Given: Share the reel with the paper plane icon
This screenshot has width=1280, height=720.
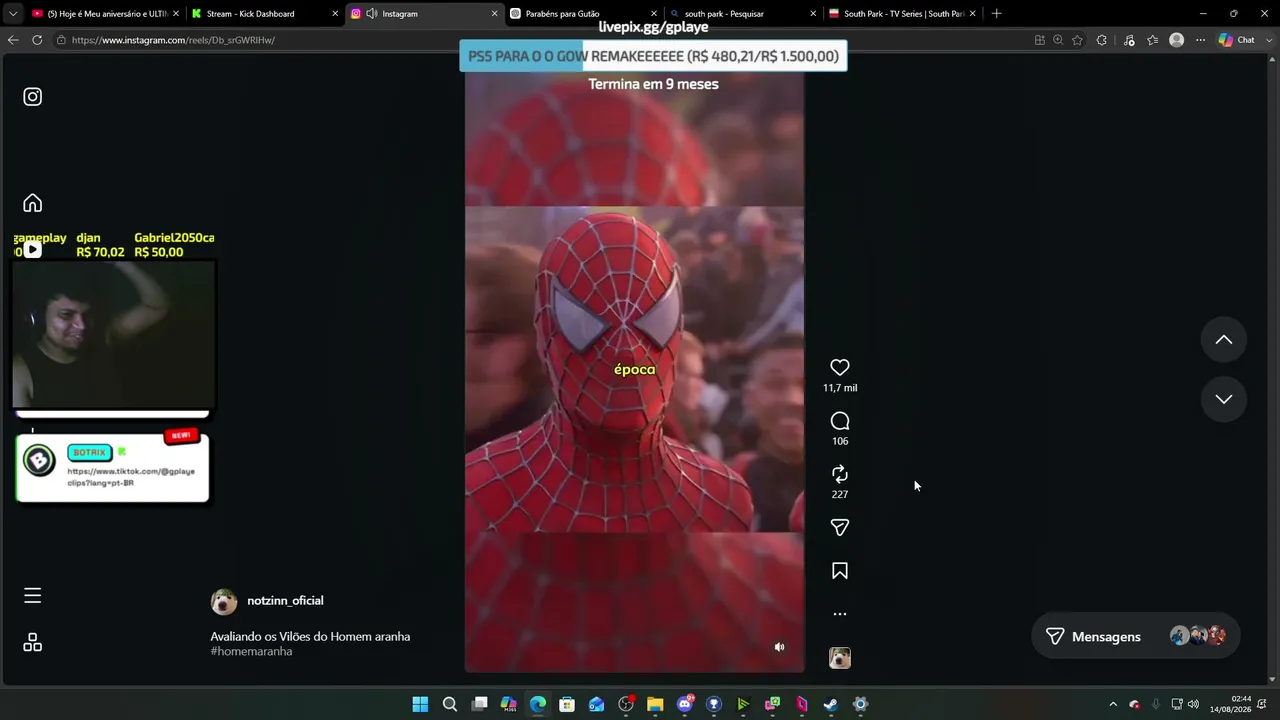Looking at the screenshot, I should (x=840, y=527).
